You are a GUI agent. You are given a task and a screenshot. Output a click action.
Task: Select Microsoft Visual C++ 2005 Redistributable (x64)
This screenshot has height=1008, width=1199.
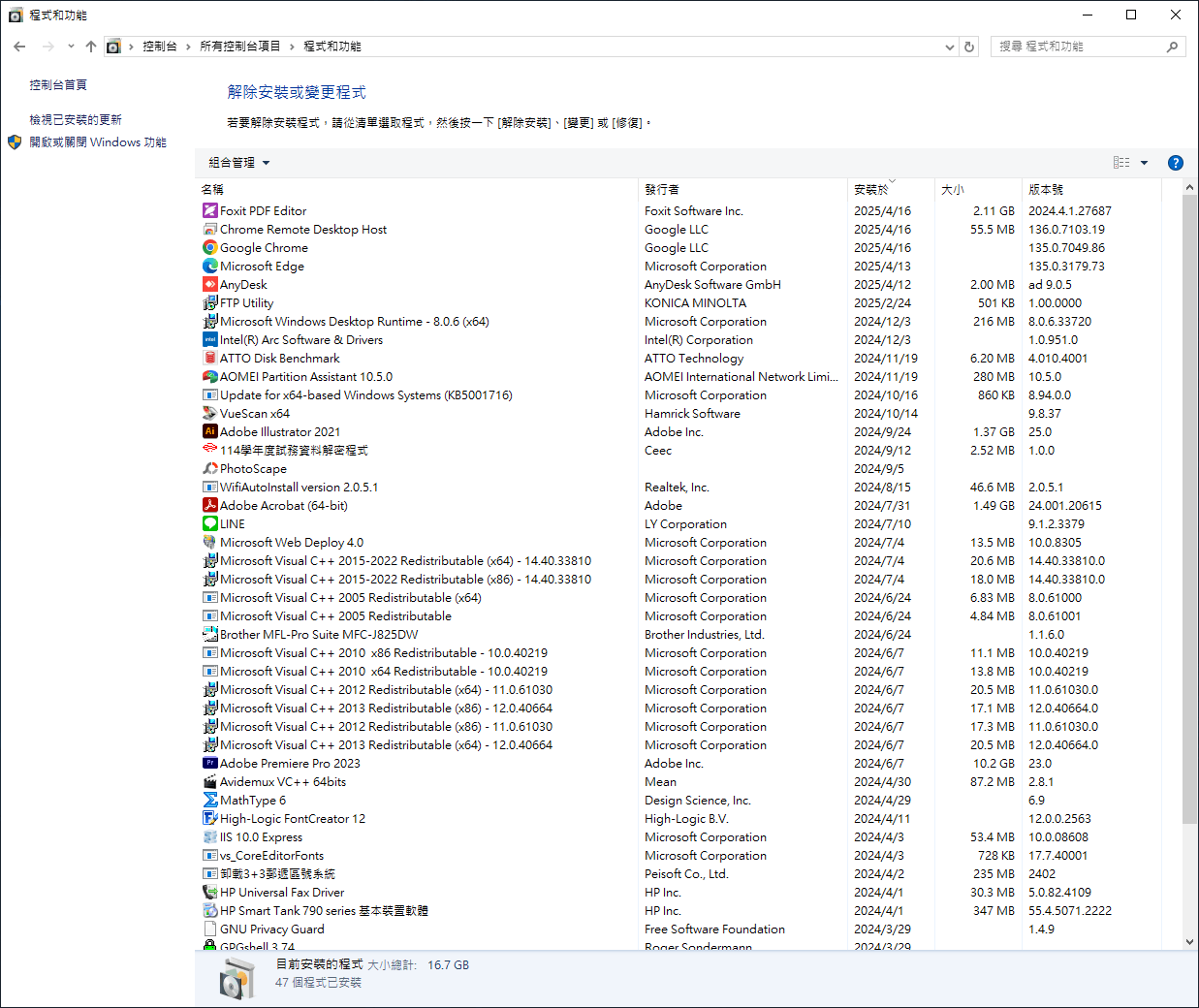tap(680, 597)
